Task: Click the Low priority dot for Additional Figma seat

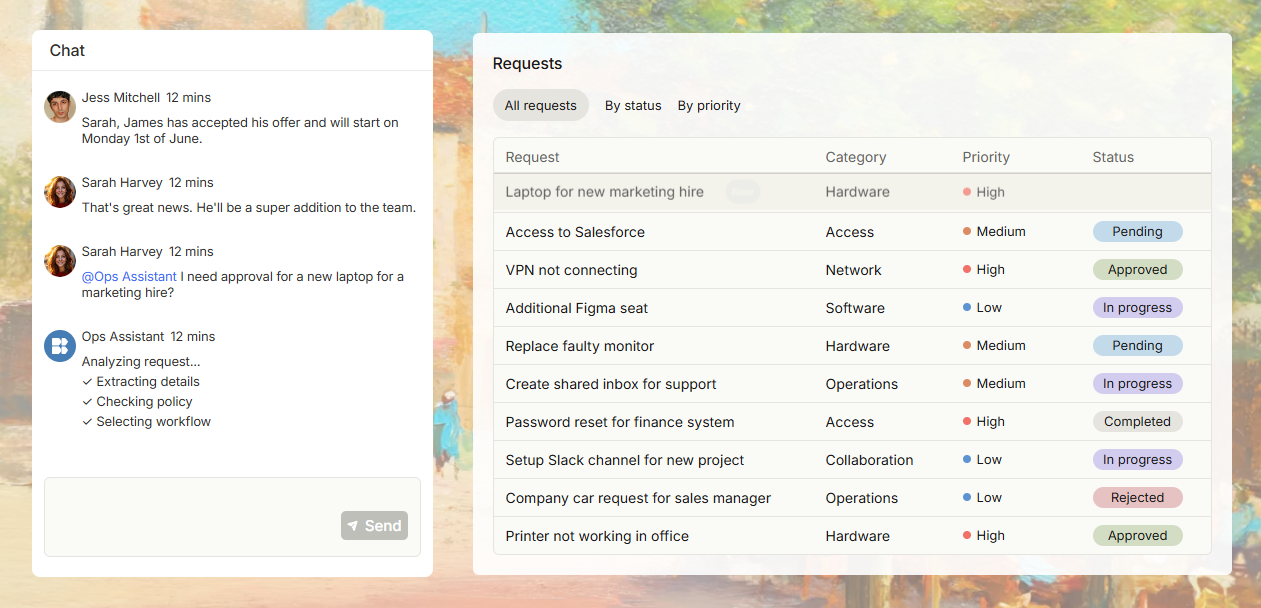Action: pyautogui.click(x=967, y=307)
